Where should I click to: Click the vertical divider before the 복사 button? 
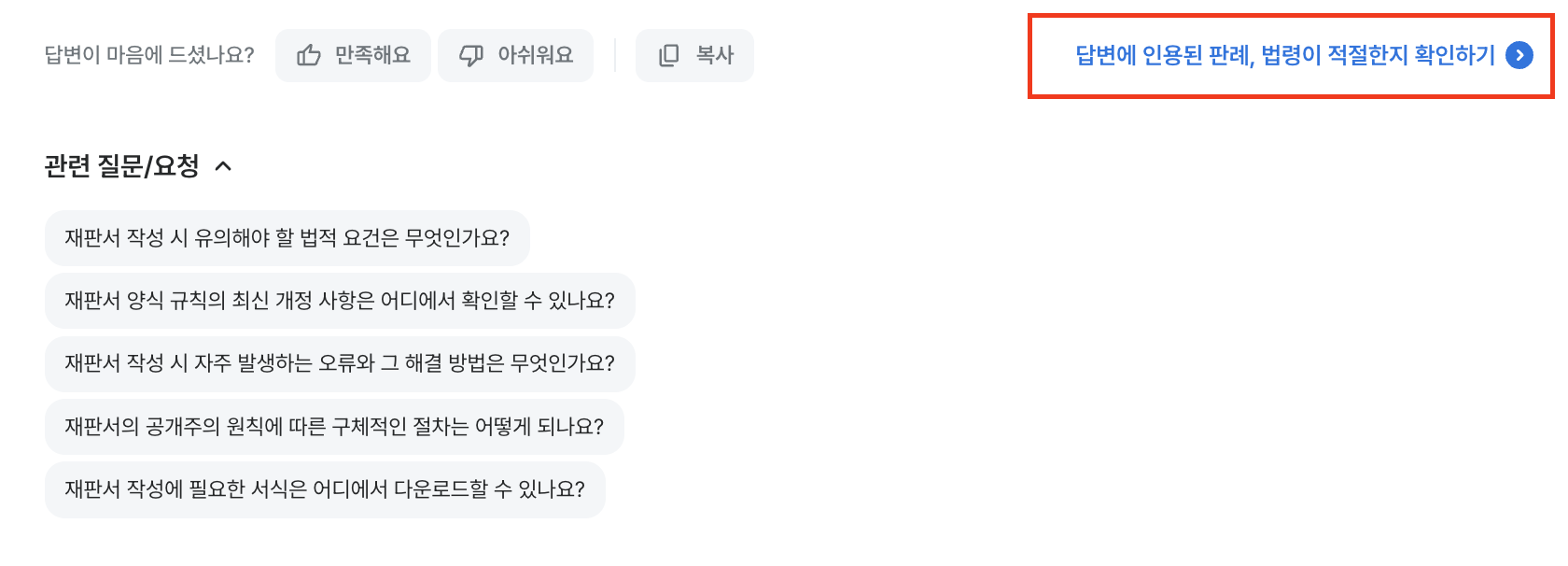pyautogui.click(x=615, y=56)
